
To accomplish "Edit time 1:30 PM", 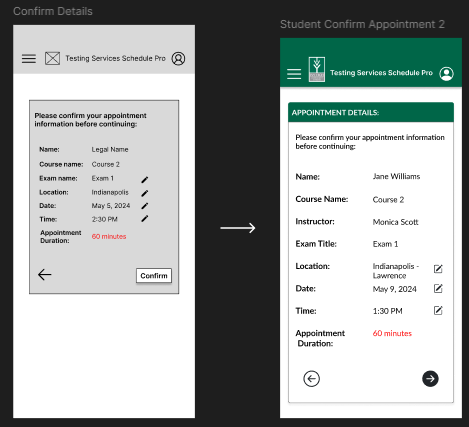I will pos(438,310).
